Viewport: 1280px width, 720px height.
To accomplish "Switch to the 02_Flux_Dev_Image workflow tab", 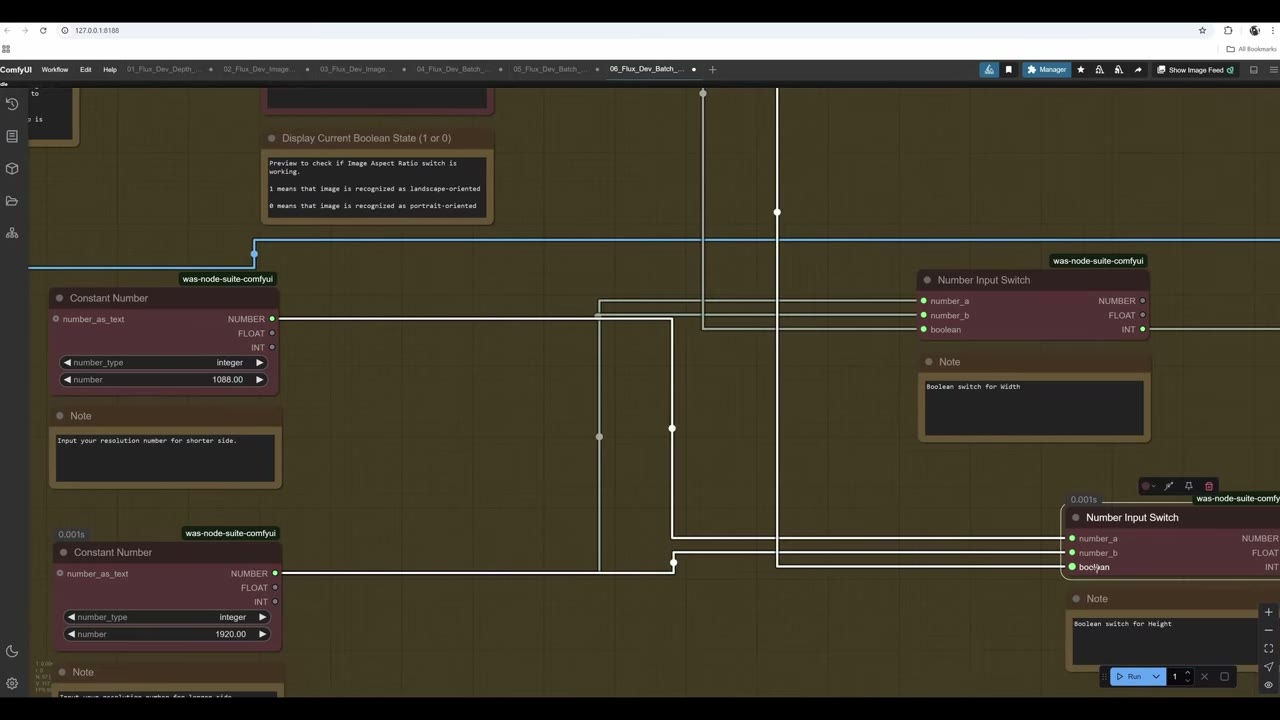I will click(258, 70).
